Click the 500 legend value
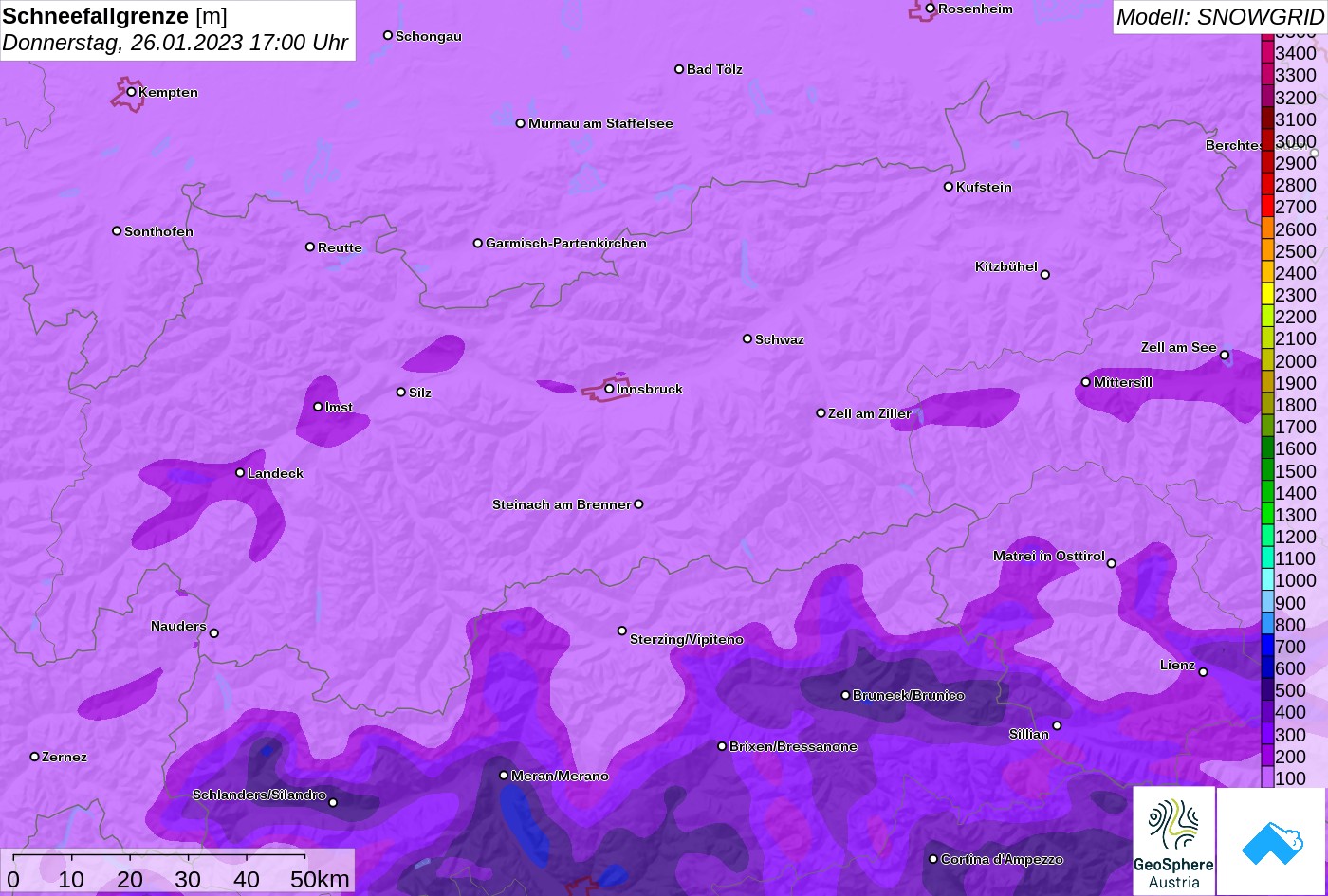 1290,690
